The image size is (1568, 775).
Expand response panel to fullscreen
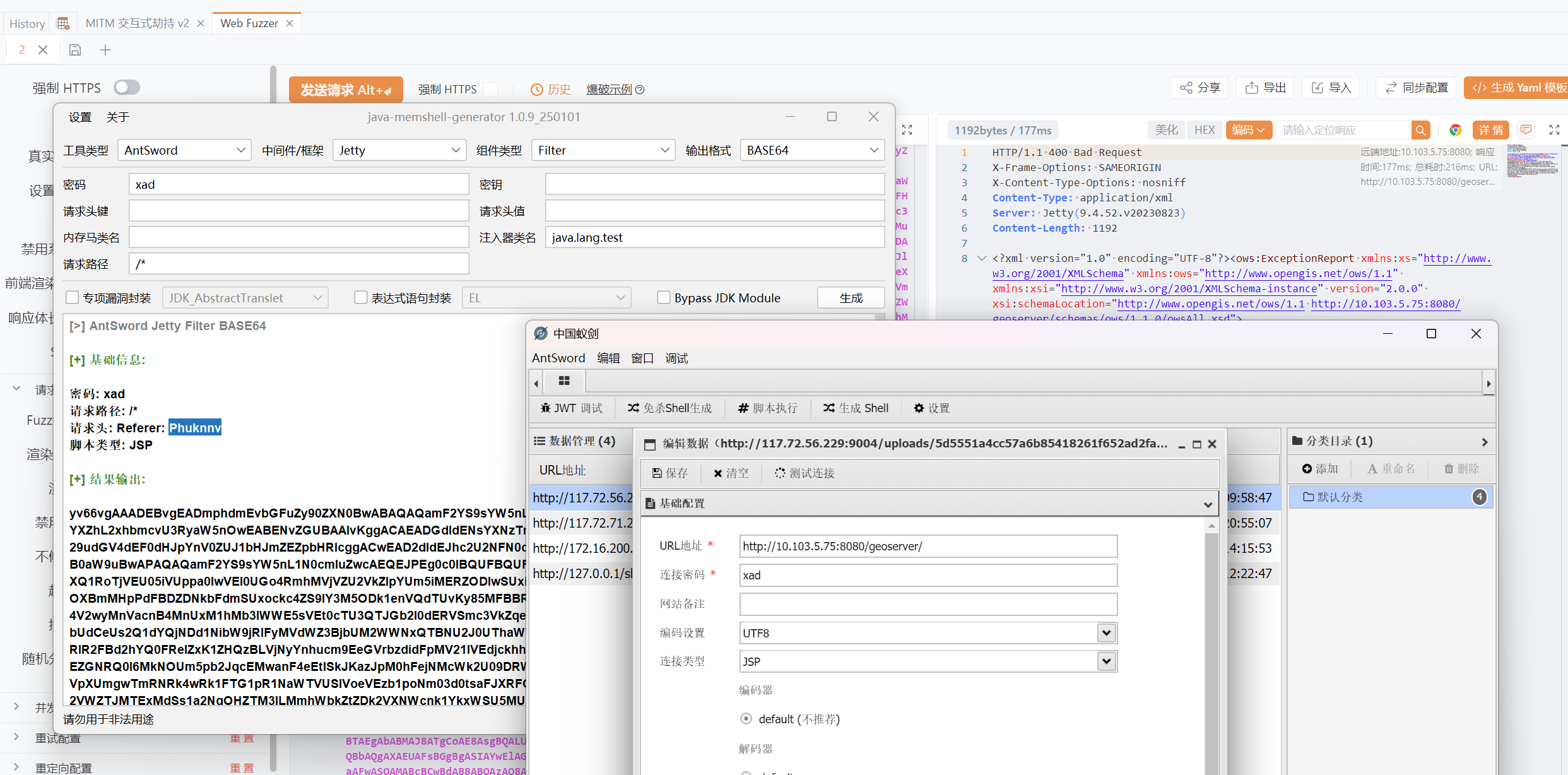click(x=1554, y=130)
